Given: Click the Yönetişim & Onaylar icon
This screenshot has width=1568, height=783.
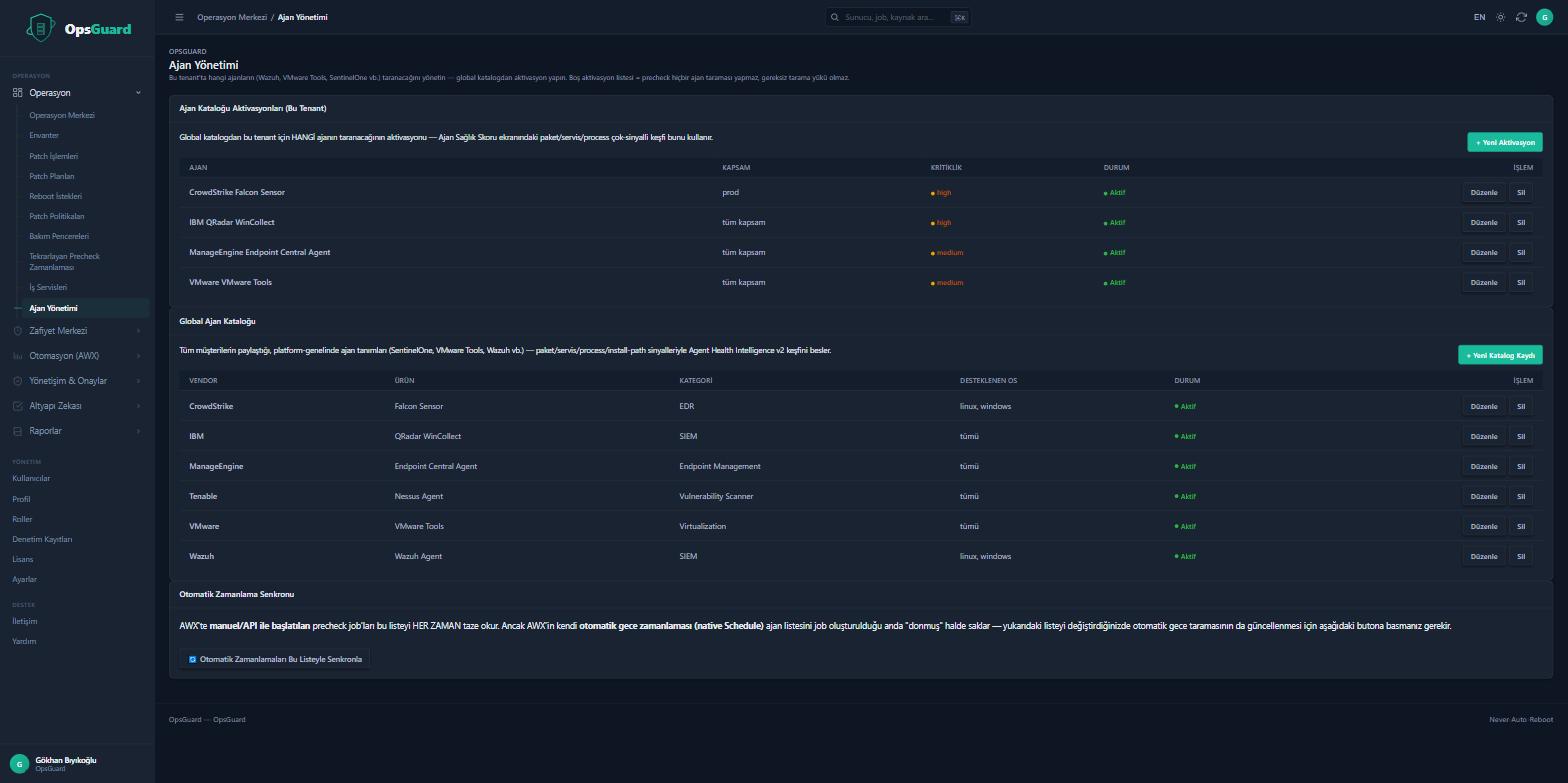Looking at the screenshot, I should click(x=18, y=381).
